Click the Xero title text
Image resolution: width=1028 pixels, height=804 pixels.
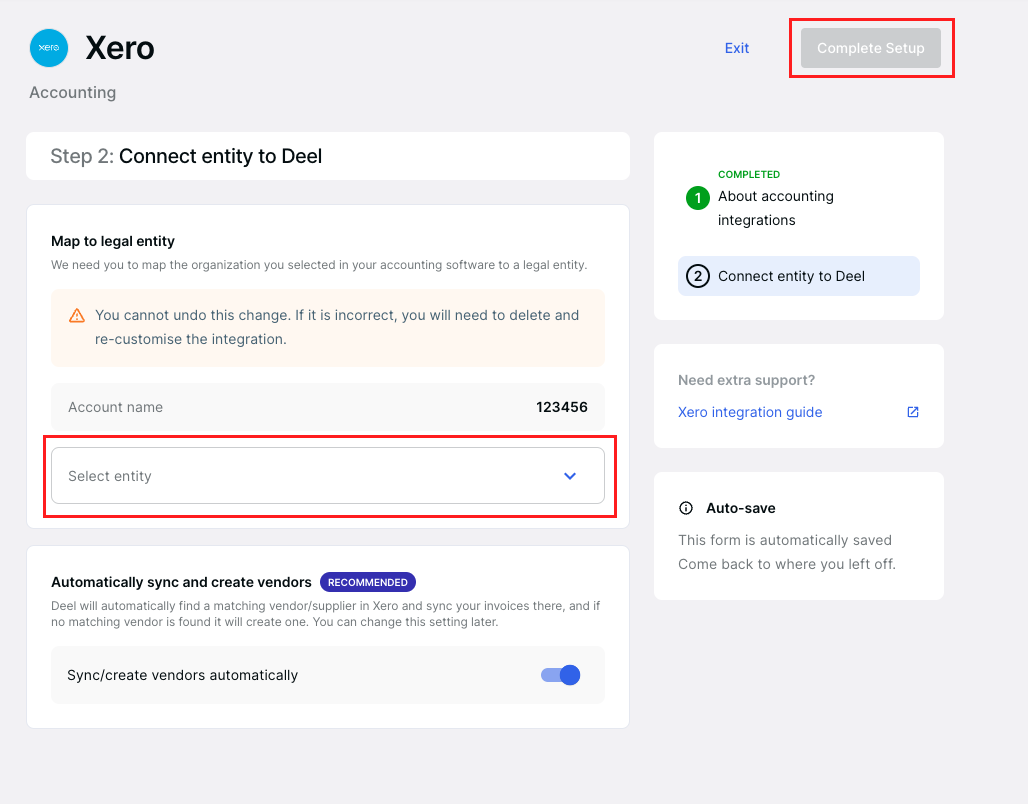120,48
